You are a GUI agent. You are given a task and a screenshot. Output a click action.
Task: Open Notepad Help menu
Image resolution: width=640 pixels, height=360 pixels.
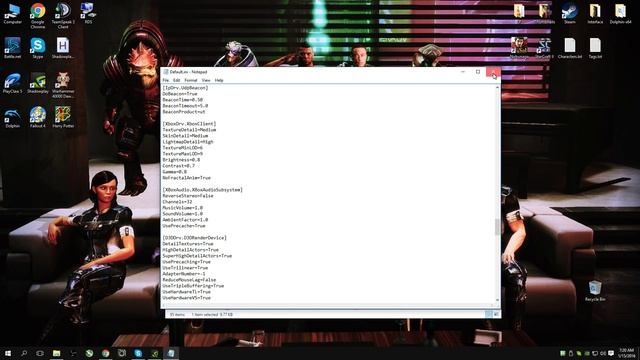point(219,80)
